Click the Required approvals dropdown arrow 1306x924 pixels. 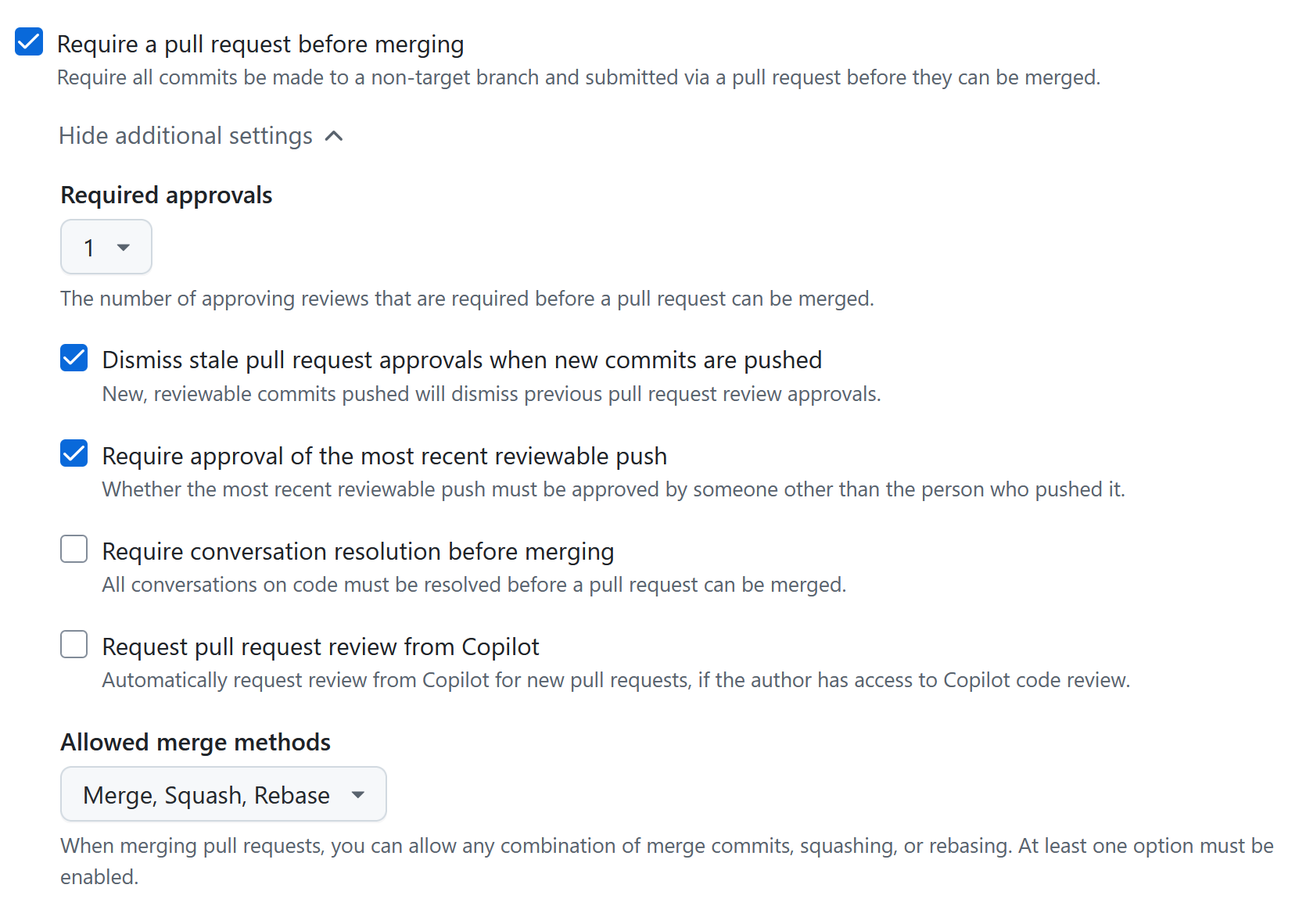pos(124,247)
